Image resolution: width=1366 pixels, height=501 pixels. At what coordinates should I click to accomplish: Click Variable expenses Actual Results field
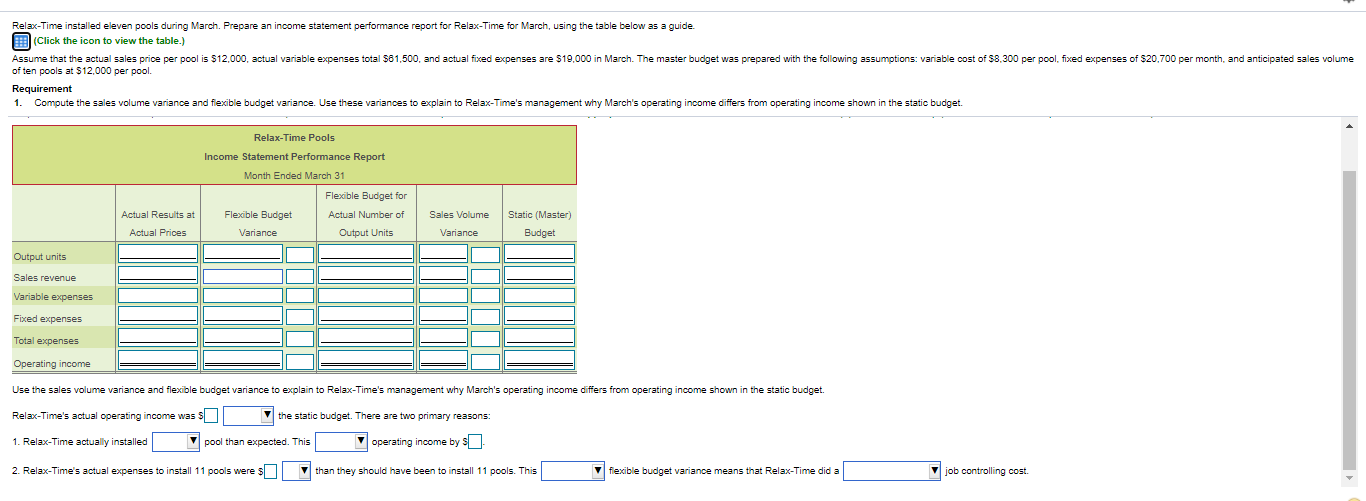coord(158,296)
